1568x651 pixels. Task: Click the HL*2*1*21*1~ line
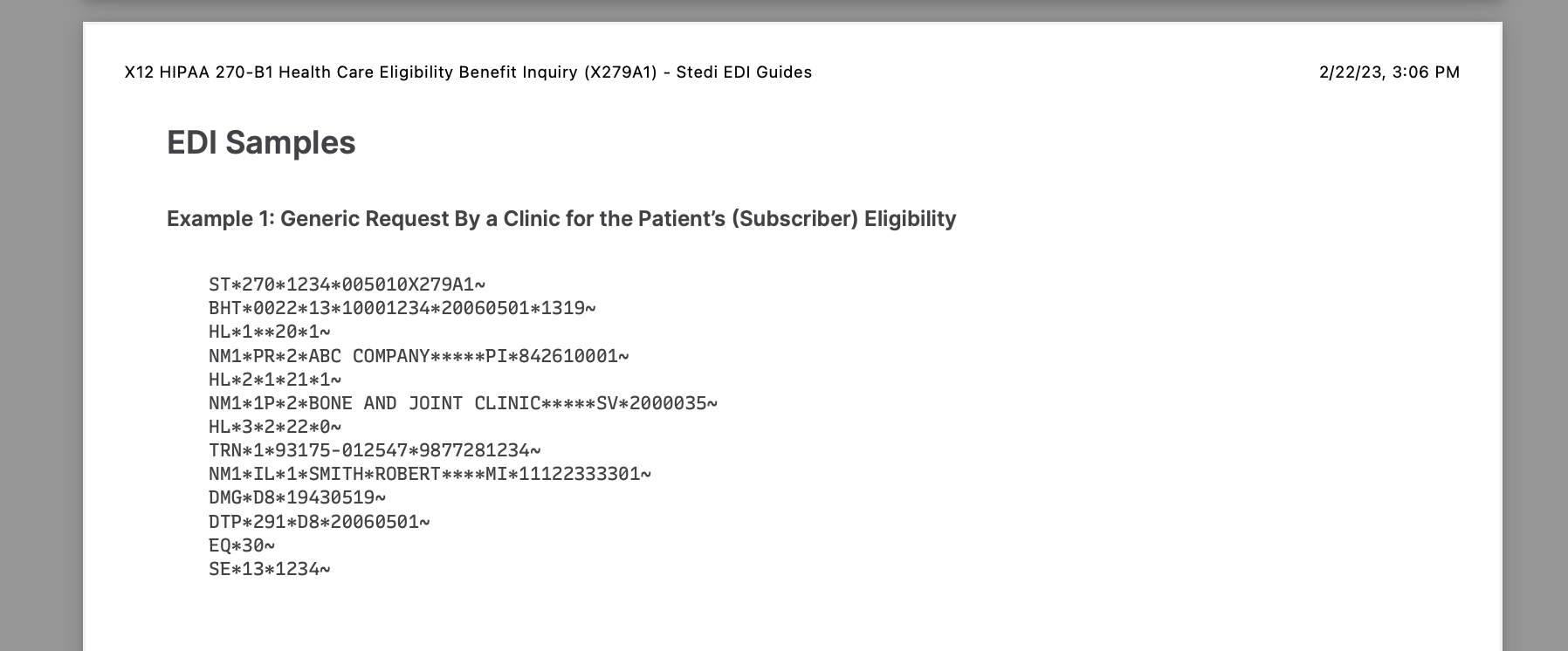(x=275, y=380)
